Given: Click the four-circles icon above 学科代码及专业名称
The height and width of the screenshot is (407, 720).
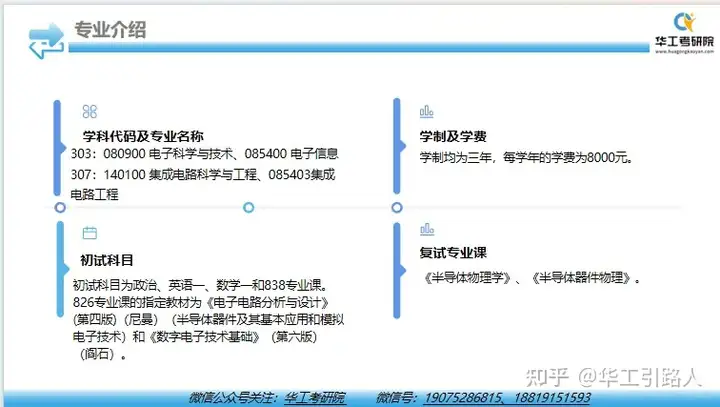Looking at the screenshot, I should (90, 112).
